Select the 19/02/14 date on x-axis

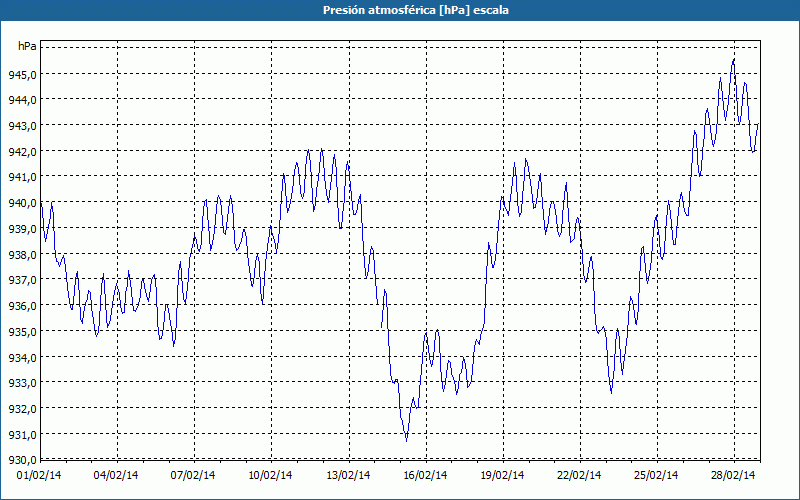pos(502,476)
